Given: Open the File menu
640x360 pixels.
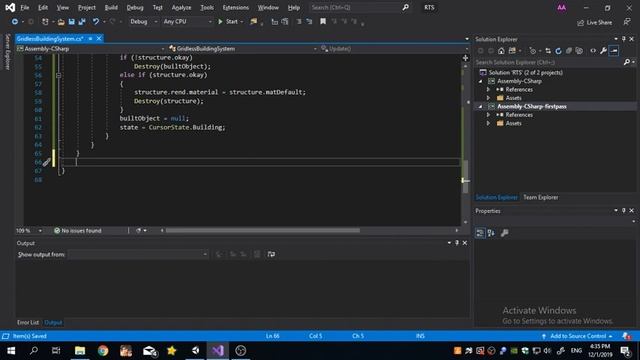Looking at the screenshot, I should [24, 7].
